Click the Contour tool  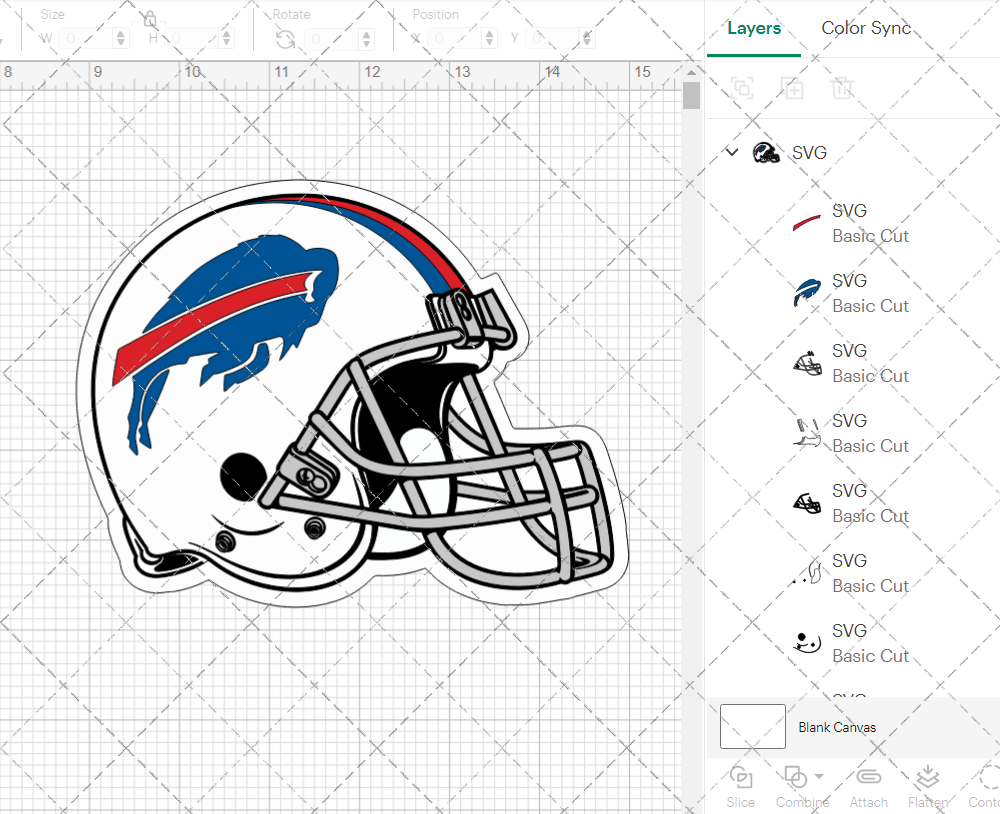[x=985, y=787]
